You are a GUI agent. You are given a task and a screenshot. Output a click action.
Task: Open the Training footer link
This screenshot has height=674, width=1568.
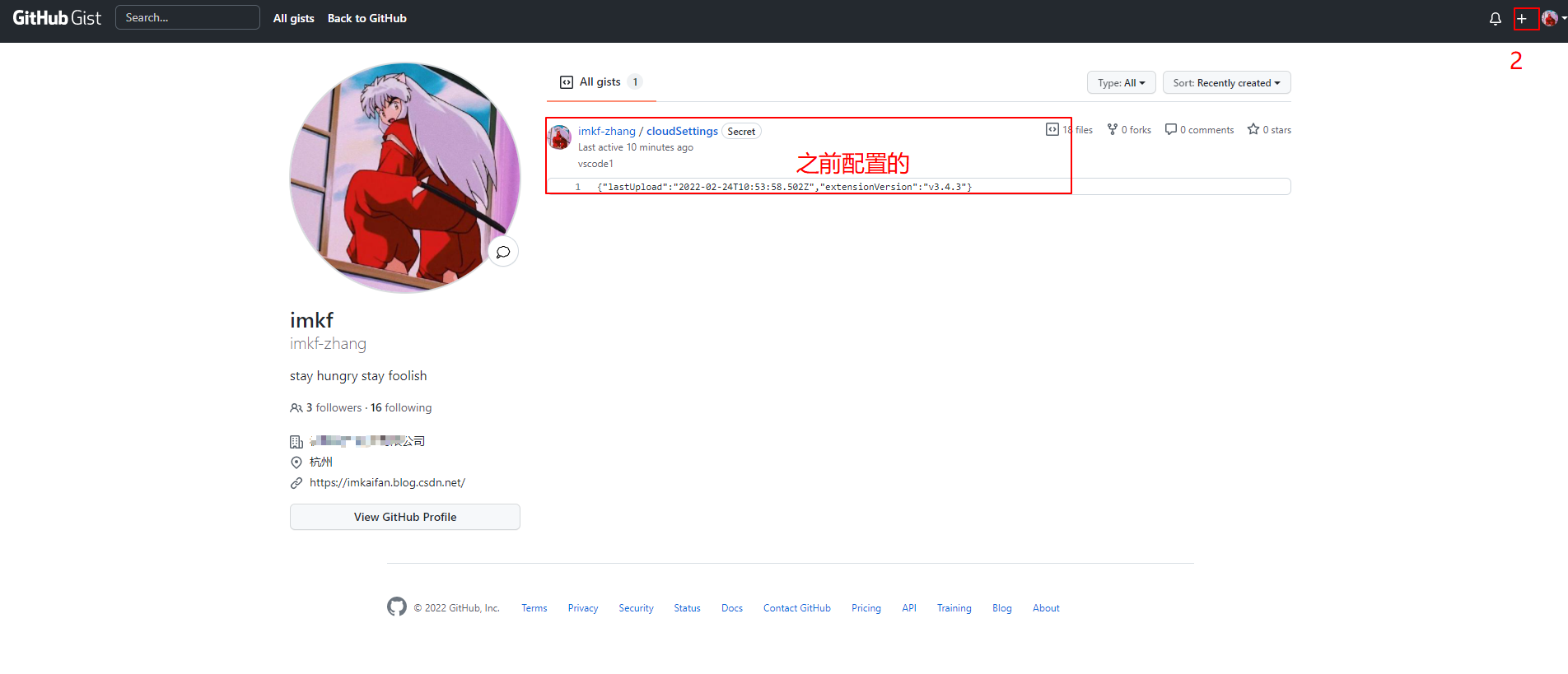(954, 608)
